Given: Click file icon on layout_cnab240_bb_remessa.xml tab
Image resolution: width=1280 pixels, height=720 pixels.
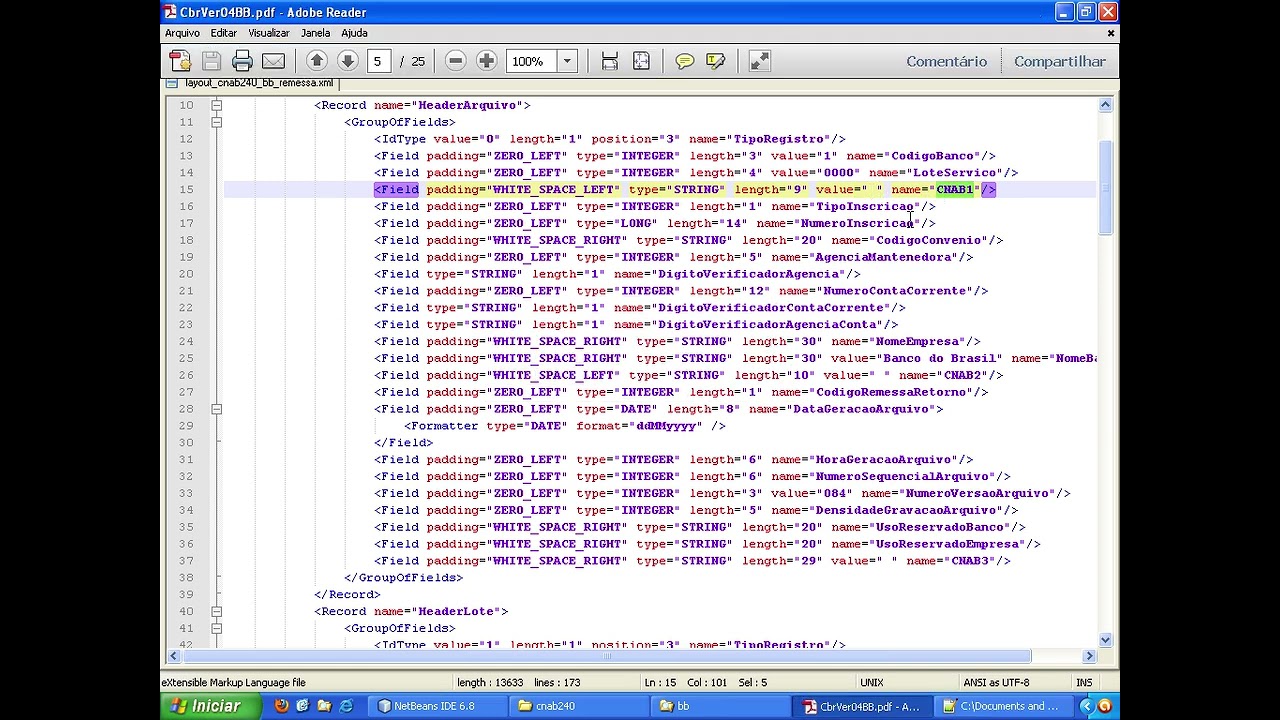Looking at the screenshot, I should (x=171, y=83).
